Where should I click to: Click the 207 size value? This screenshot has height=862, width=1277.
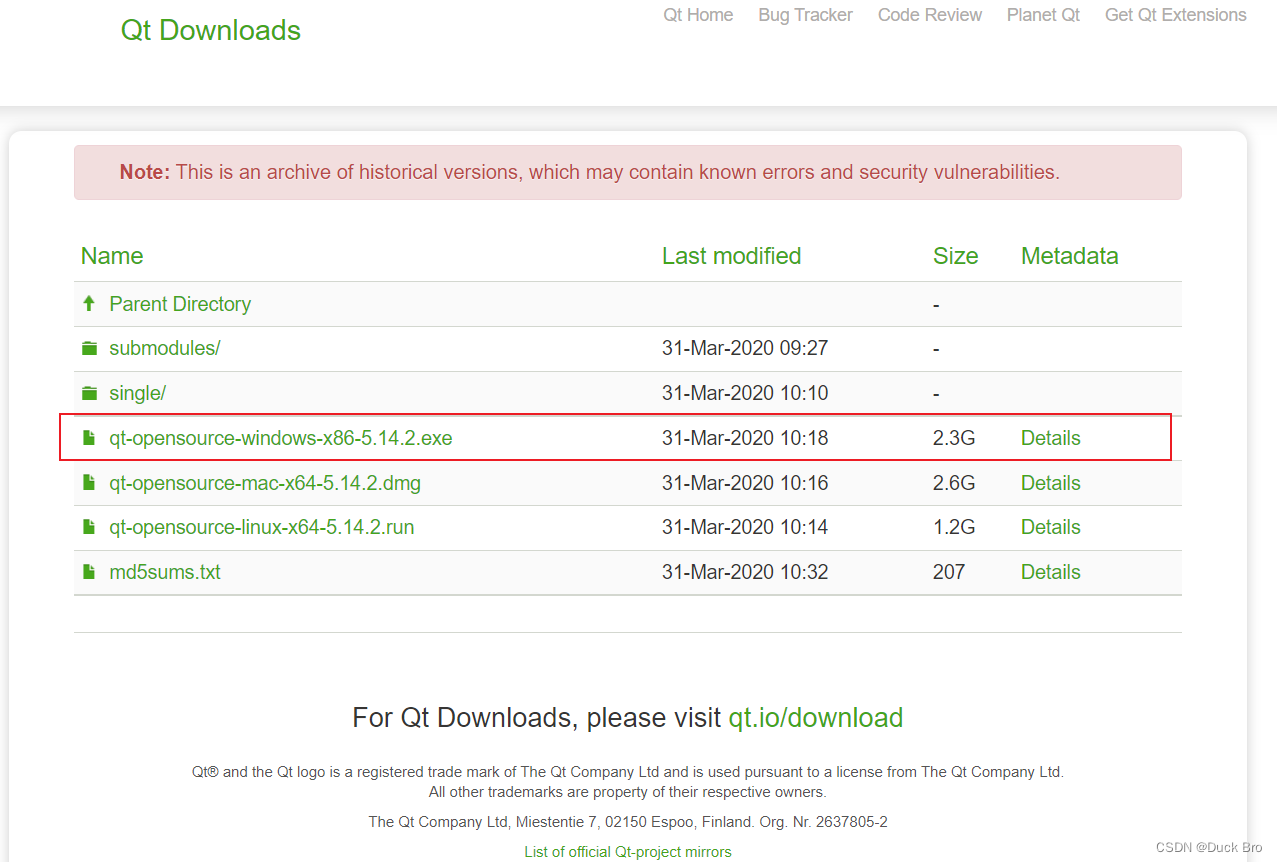[x=949, y=572]
